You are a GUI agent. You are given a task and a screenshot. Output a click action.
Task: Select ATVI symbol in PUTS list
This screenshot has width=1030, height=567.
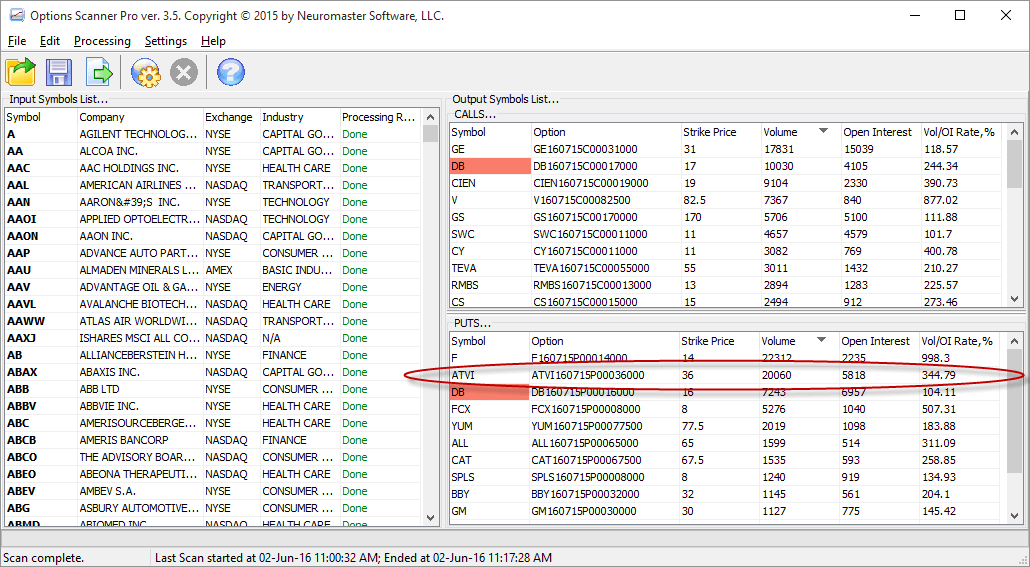click(462, 375)
